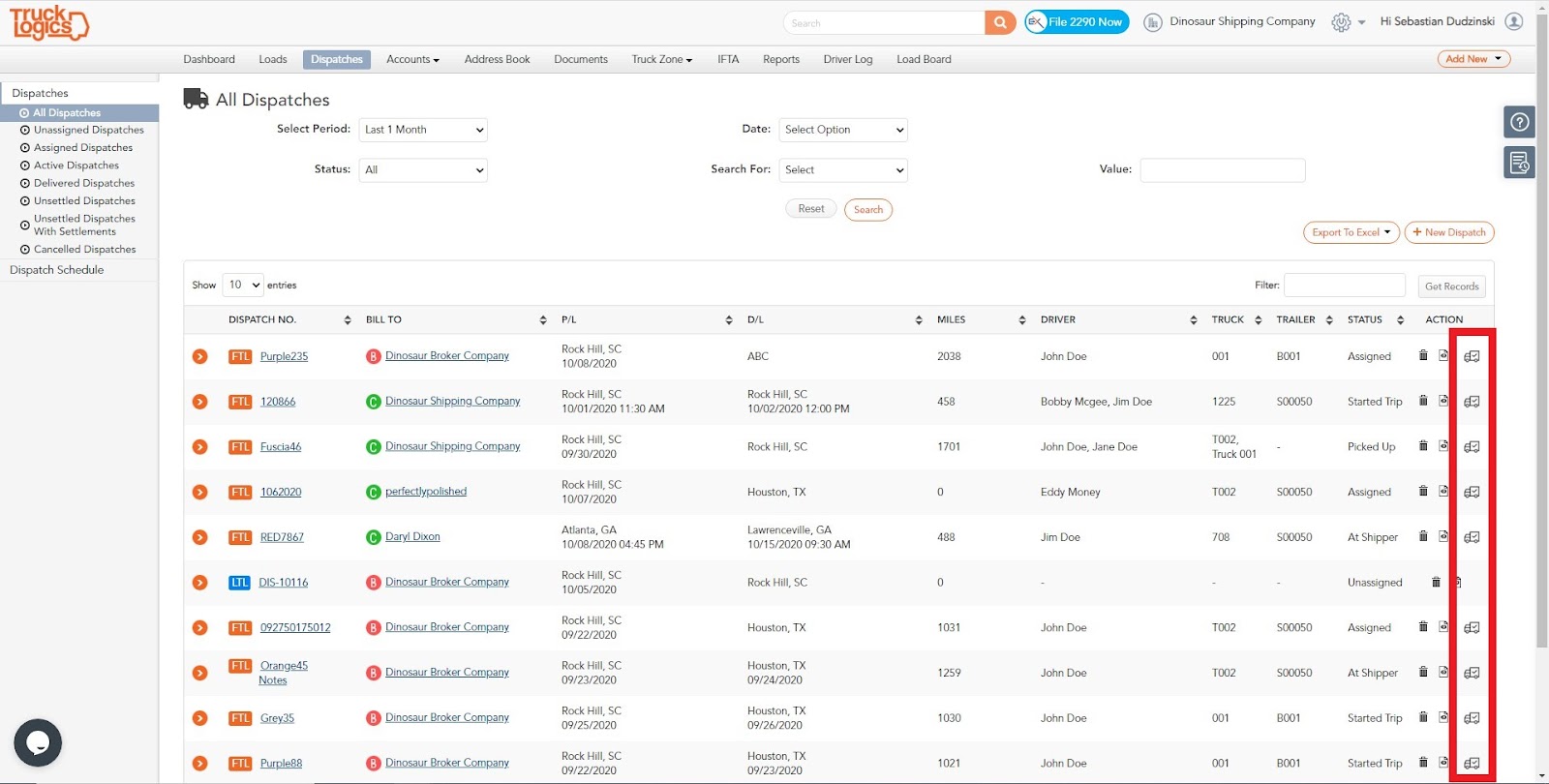Open the Status dropdown showing All
The width and height of the screenshot is (1549, 784).
[423, 170]
